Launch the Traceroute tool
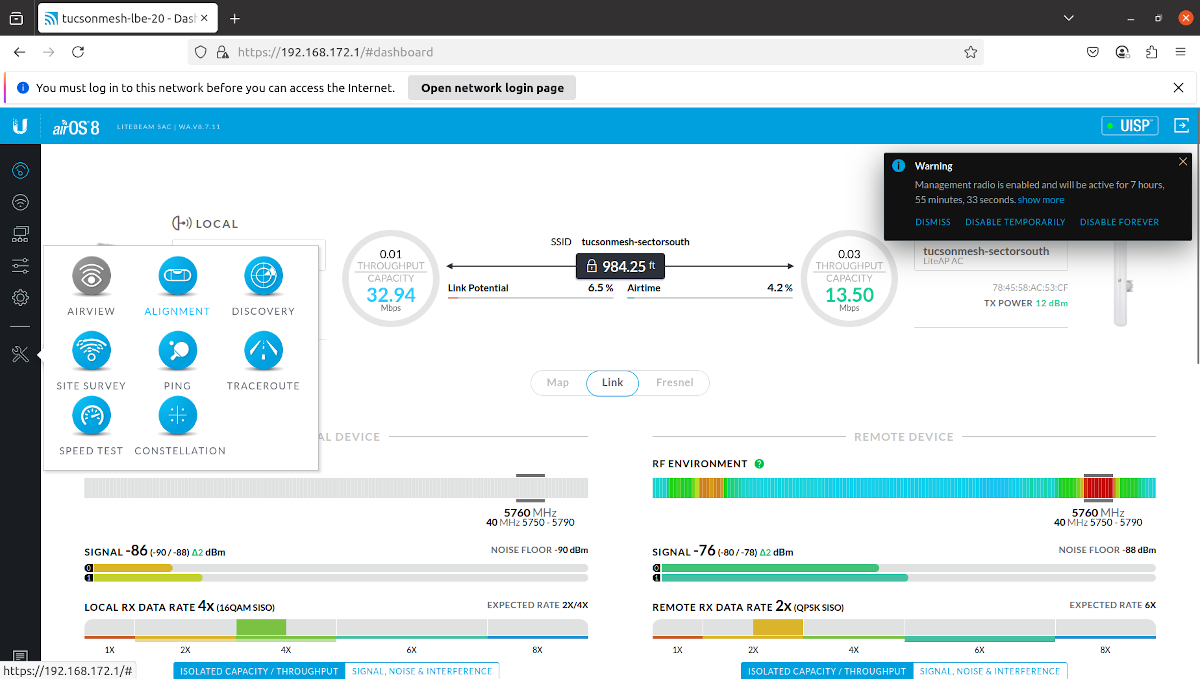 click(263, 352)
